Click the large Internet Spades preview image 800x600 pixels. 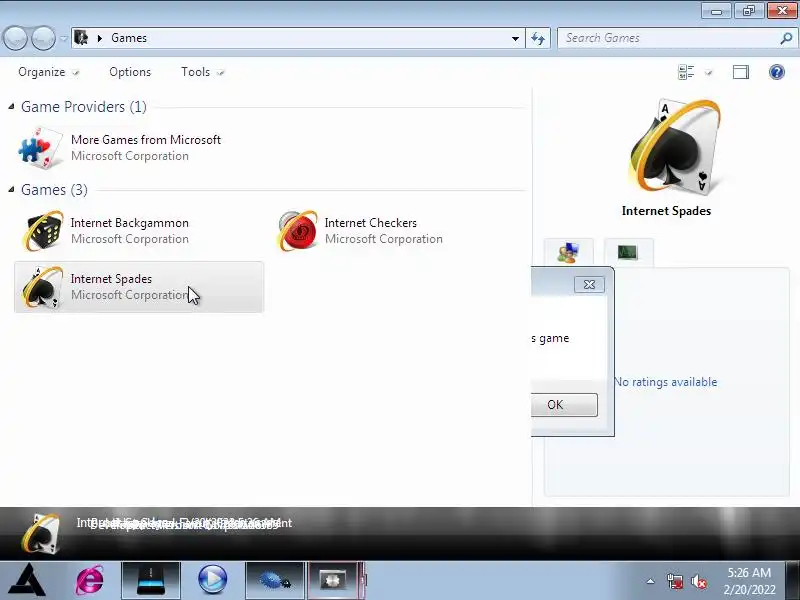pos(674,147)
